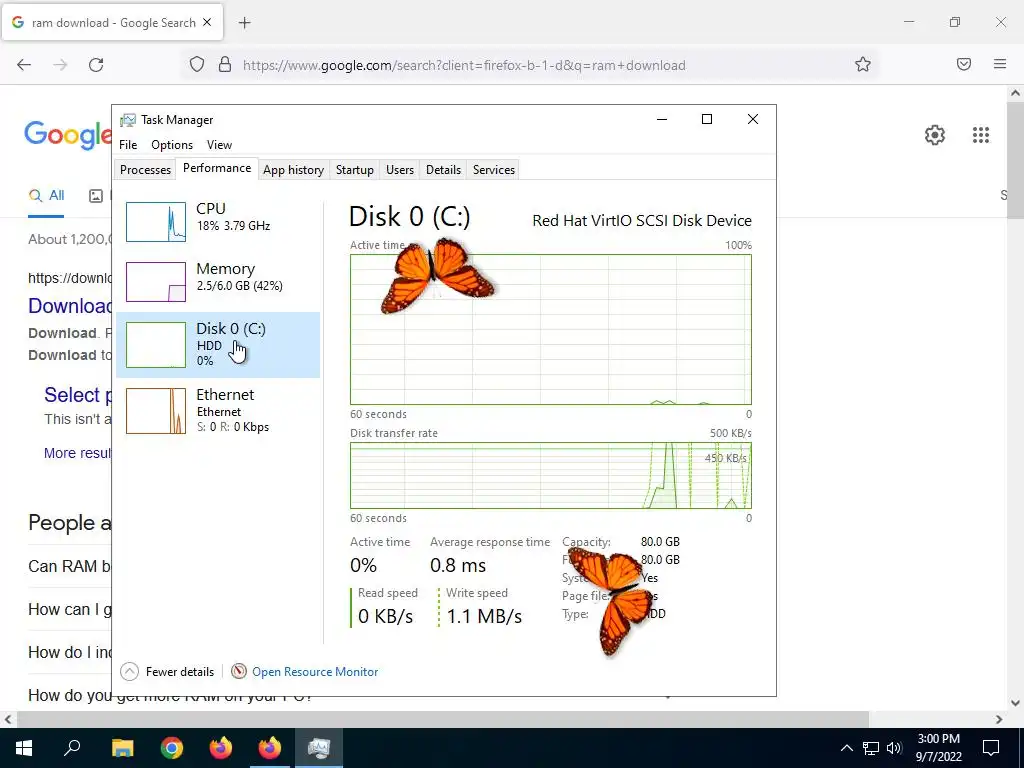Open Google Images search tab icon
The height and width of the screenshot is (768, 1024).
[96, 195]
